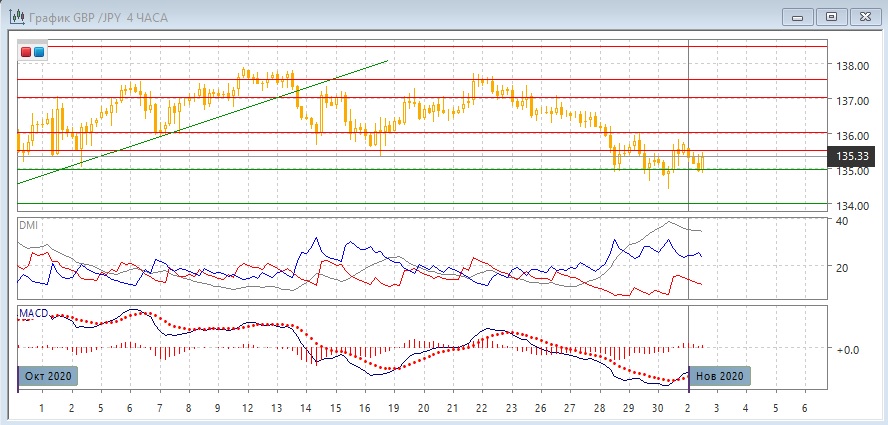This screenshot has height=425, width=888.
Task: Select the DMI indicator label
Action: point(30,225)
